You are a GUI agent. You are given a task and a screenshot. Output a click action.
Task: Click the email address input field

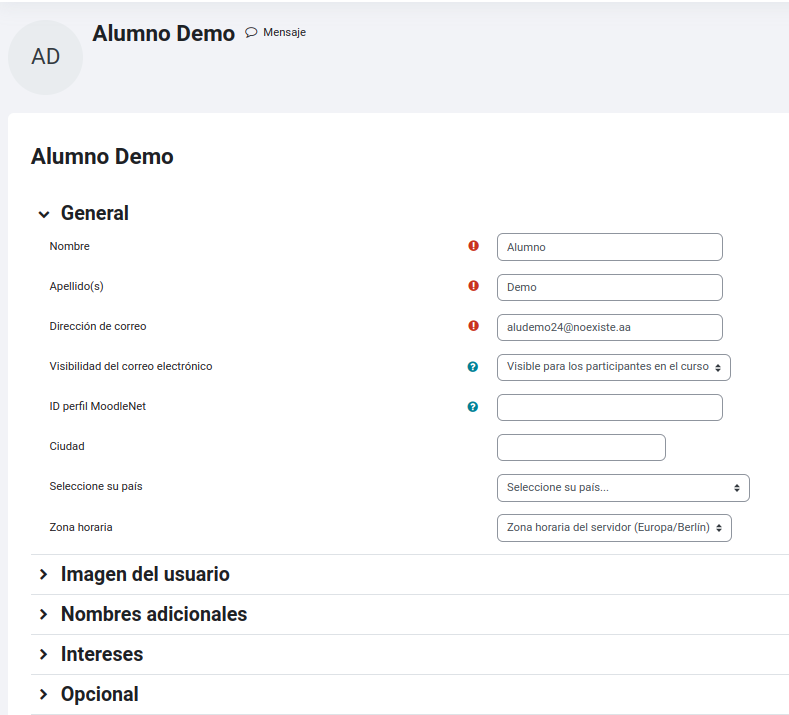[609, 328]
